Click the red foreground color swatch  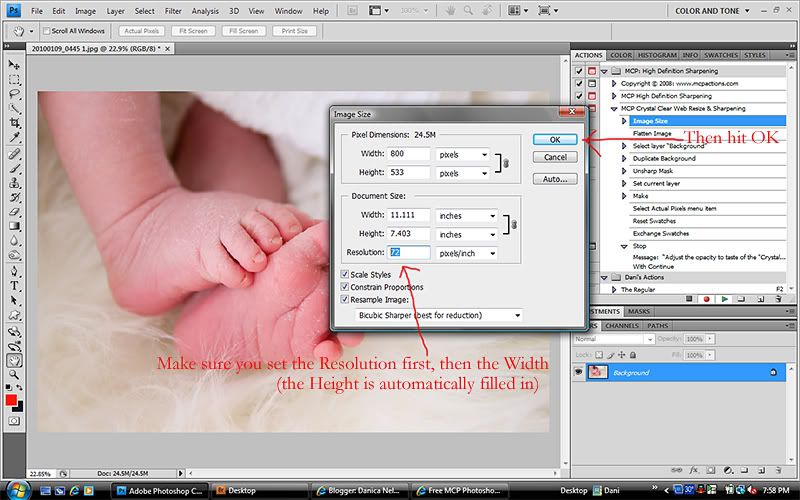[13, 401]
